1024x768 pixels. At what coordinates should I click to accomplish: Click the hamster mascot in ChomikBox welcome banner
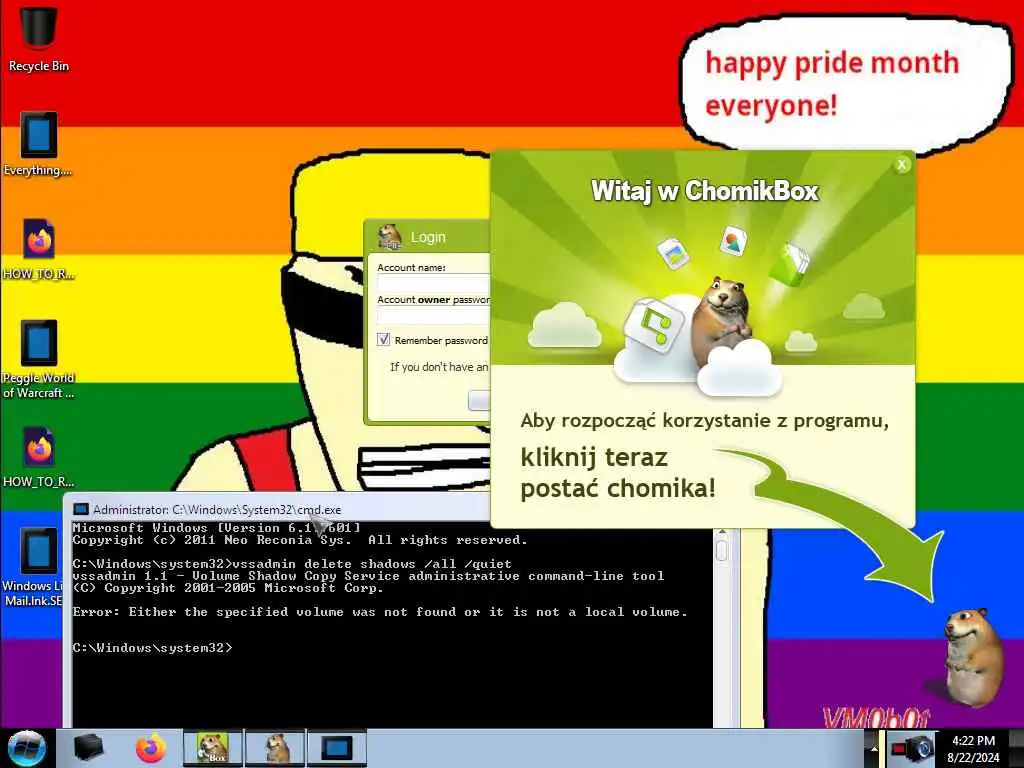click(722, 320)
